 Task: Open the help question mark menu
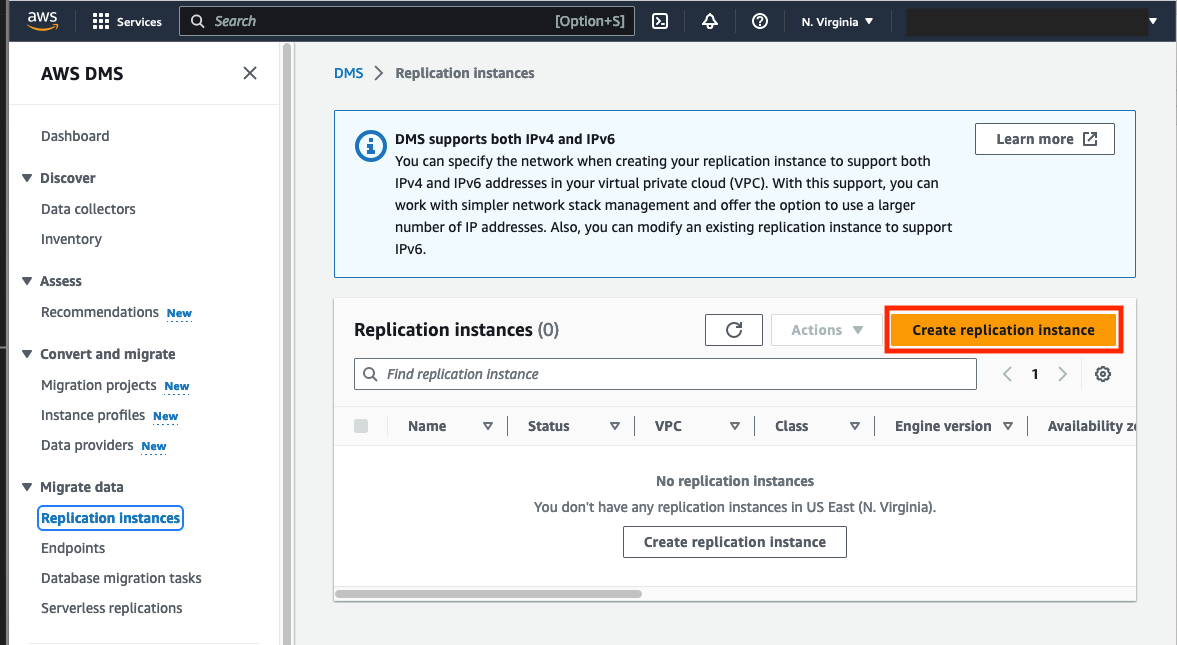(760, 21)
